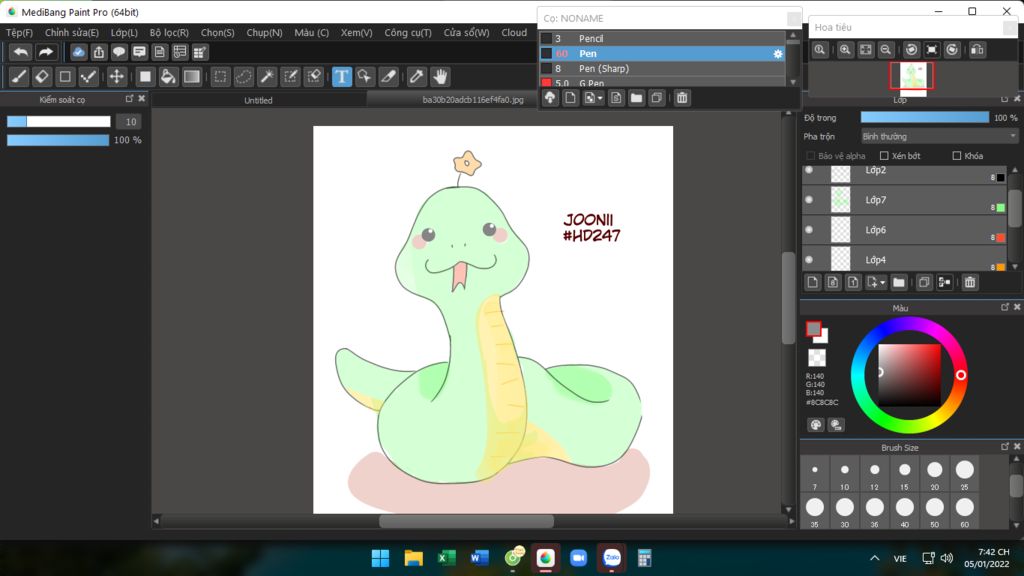Click the hue color wheel ring
Image resolution: width=1024 pixels, height=576 pixels.
pos(909,323)
